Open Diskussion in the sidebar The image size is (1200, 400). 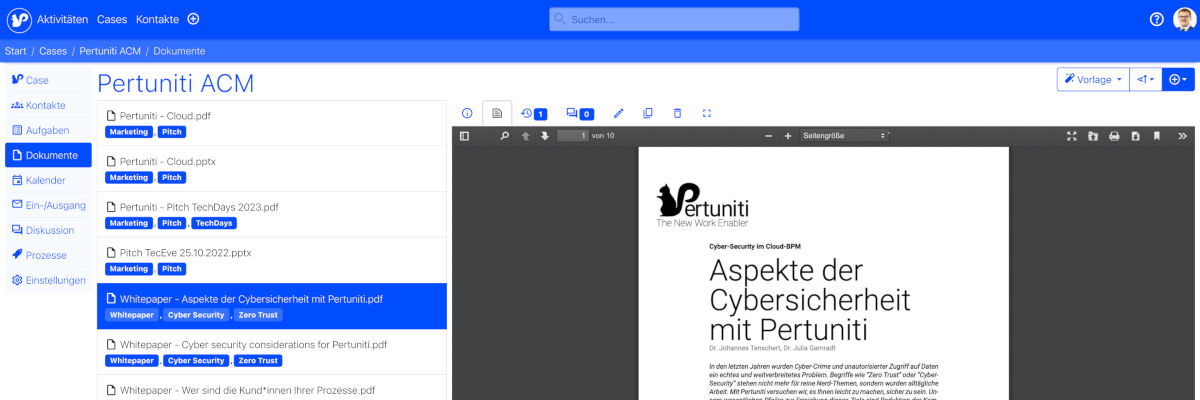point(48,230)
